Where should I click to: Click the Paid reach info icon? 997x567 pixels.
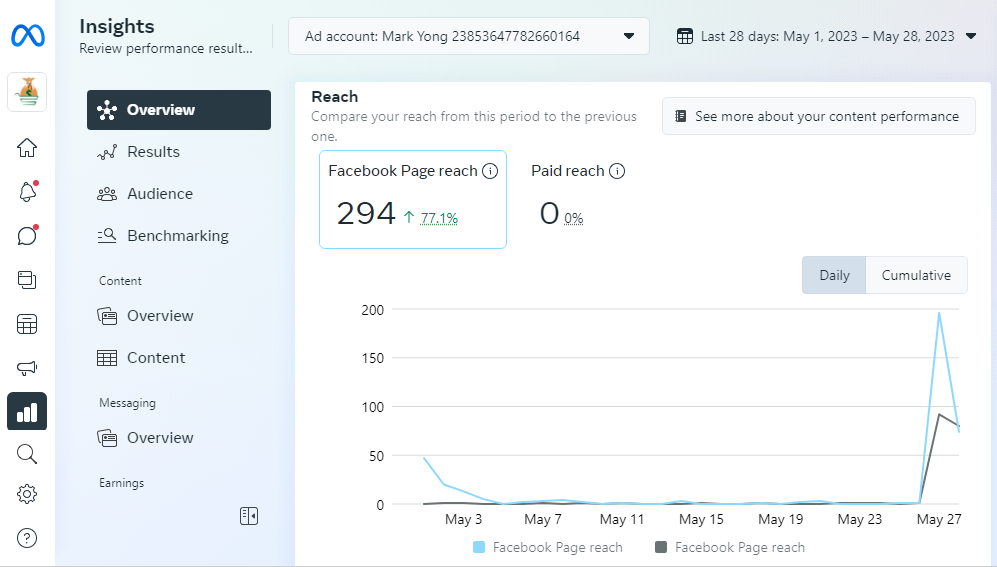point(617,171)
